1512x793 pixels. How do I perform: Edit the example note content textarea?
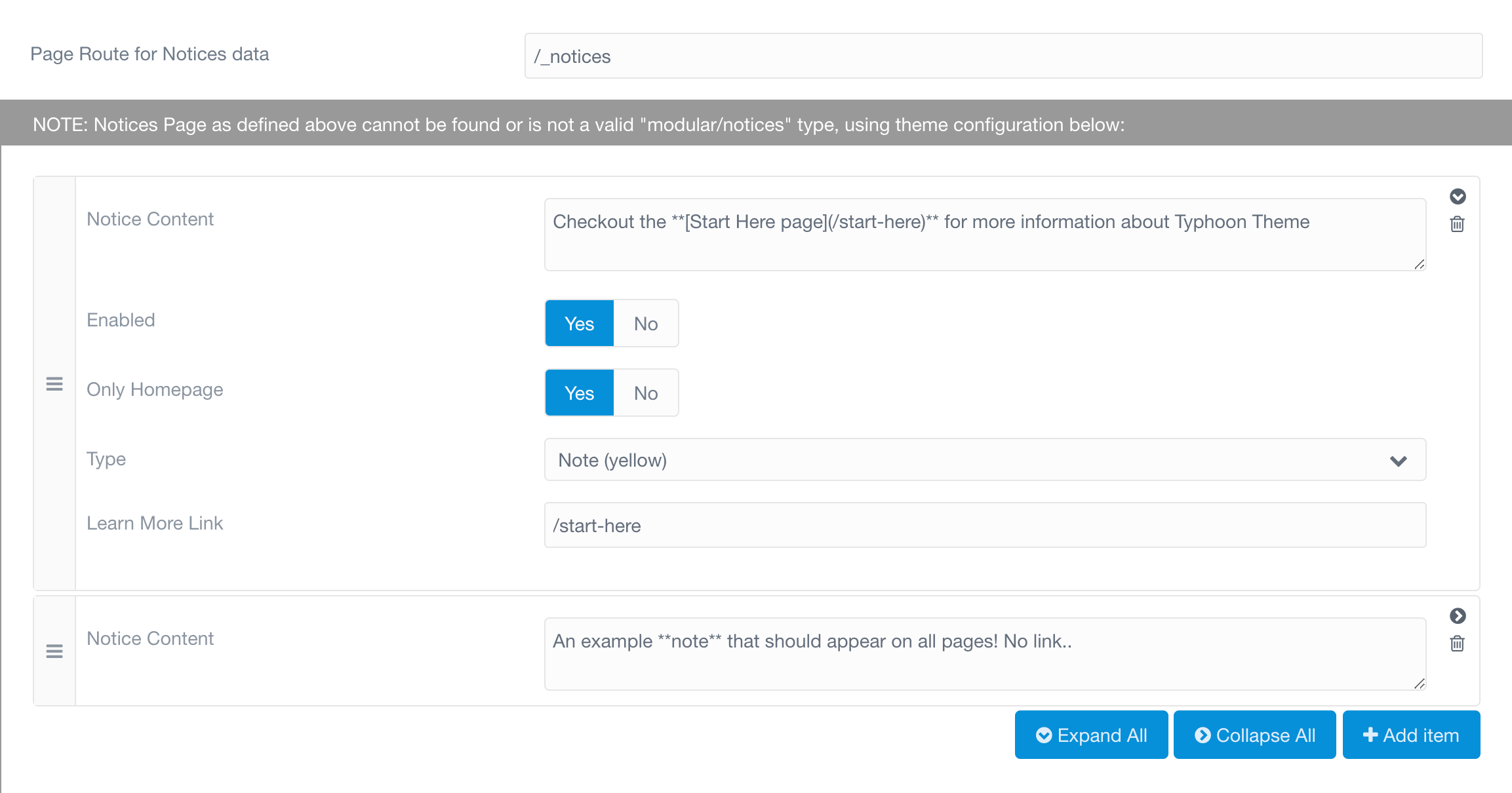pyautogui.click(x=985, y=654)
